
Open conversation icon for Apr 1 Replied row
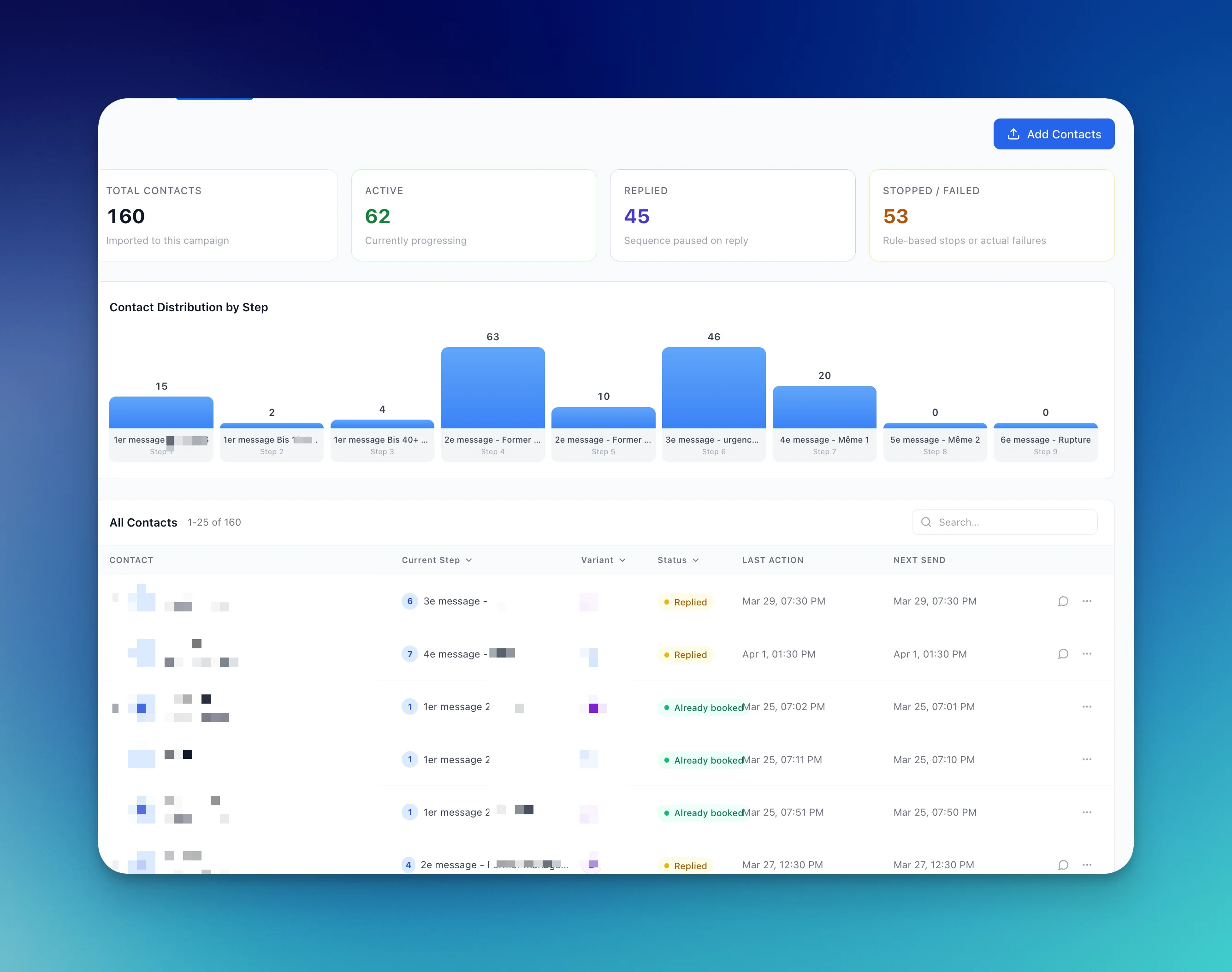1062,654
